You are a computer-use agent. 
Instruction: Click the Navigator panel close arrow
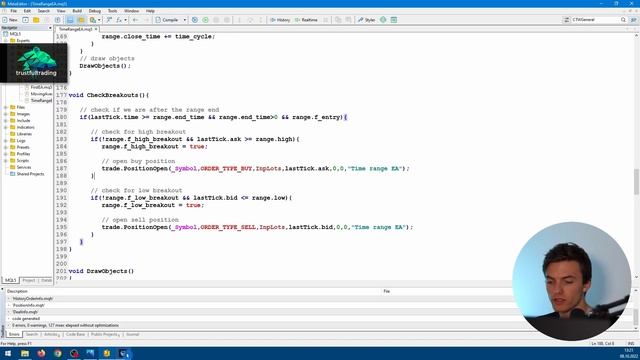click(x=50, y=28)
